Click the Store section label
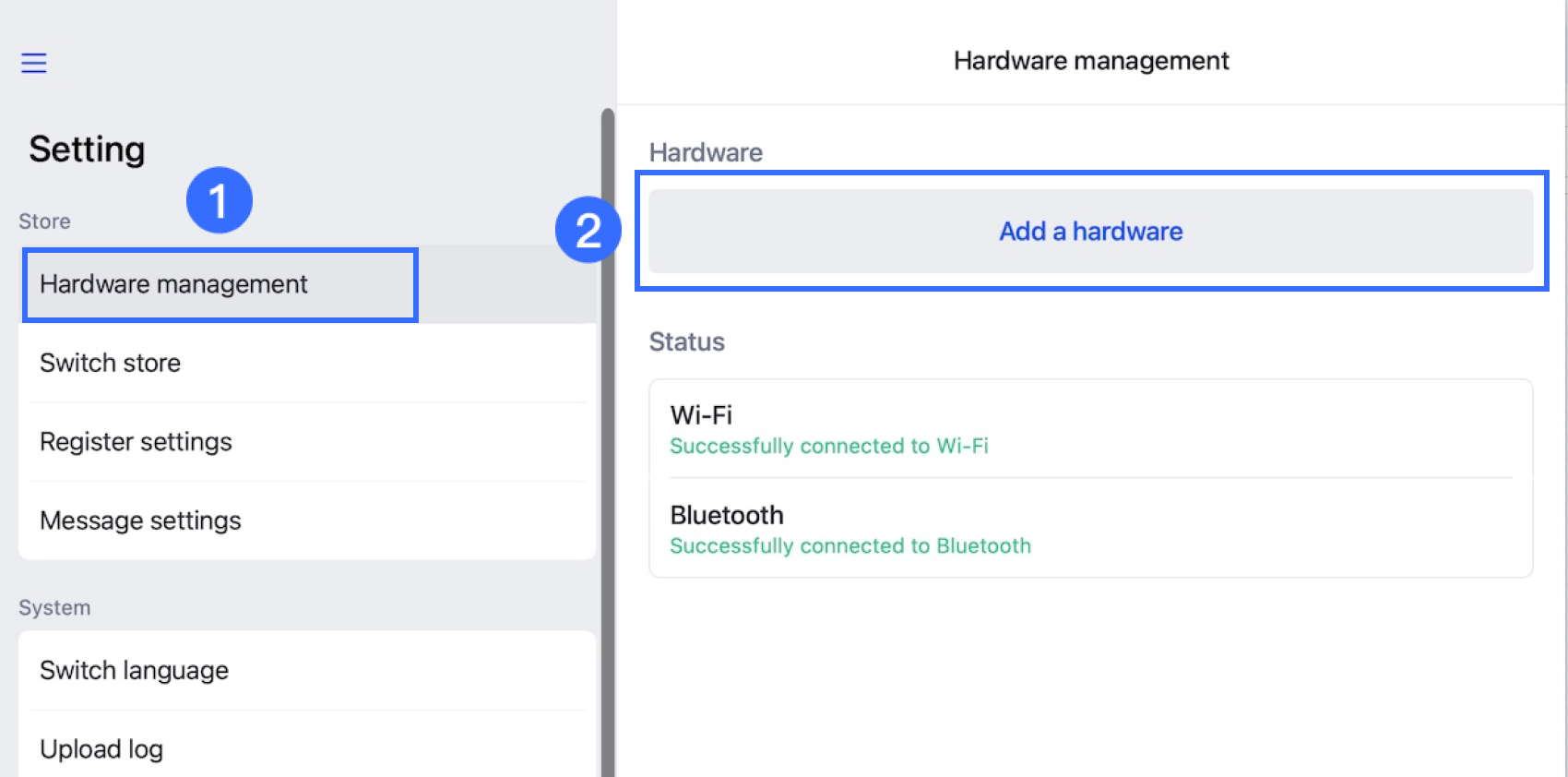Screen dimensions: 1568x777 [44, 221]
